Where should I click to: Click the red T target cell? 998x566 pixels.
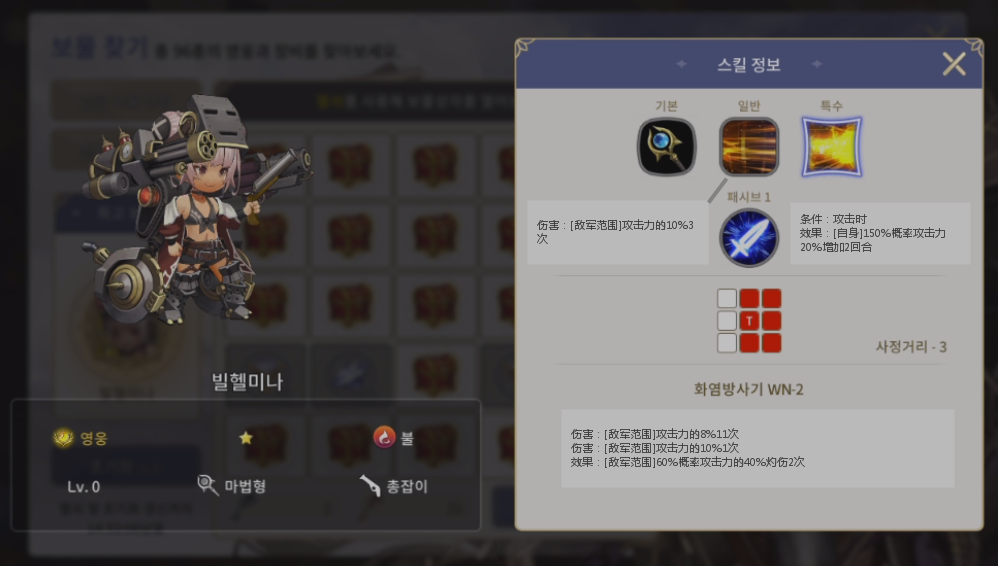click(749, 321)
